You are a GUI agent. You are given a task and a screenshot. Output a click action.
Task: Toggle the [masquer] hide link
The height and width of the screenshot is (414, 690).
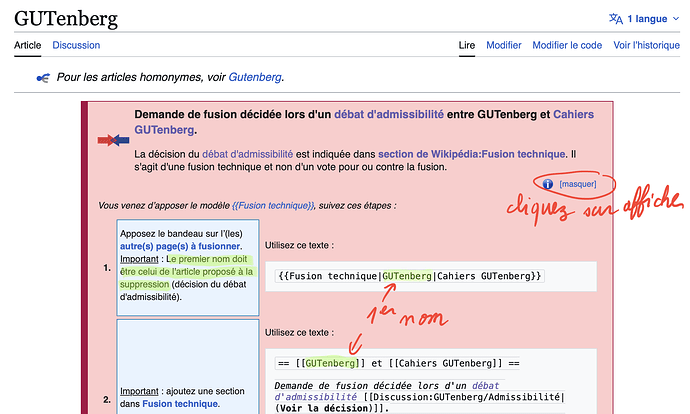(578, 184)
